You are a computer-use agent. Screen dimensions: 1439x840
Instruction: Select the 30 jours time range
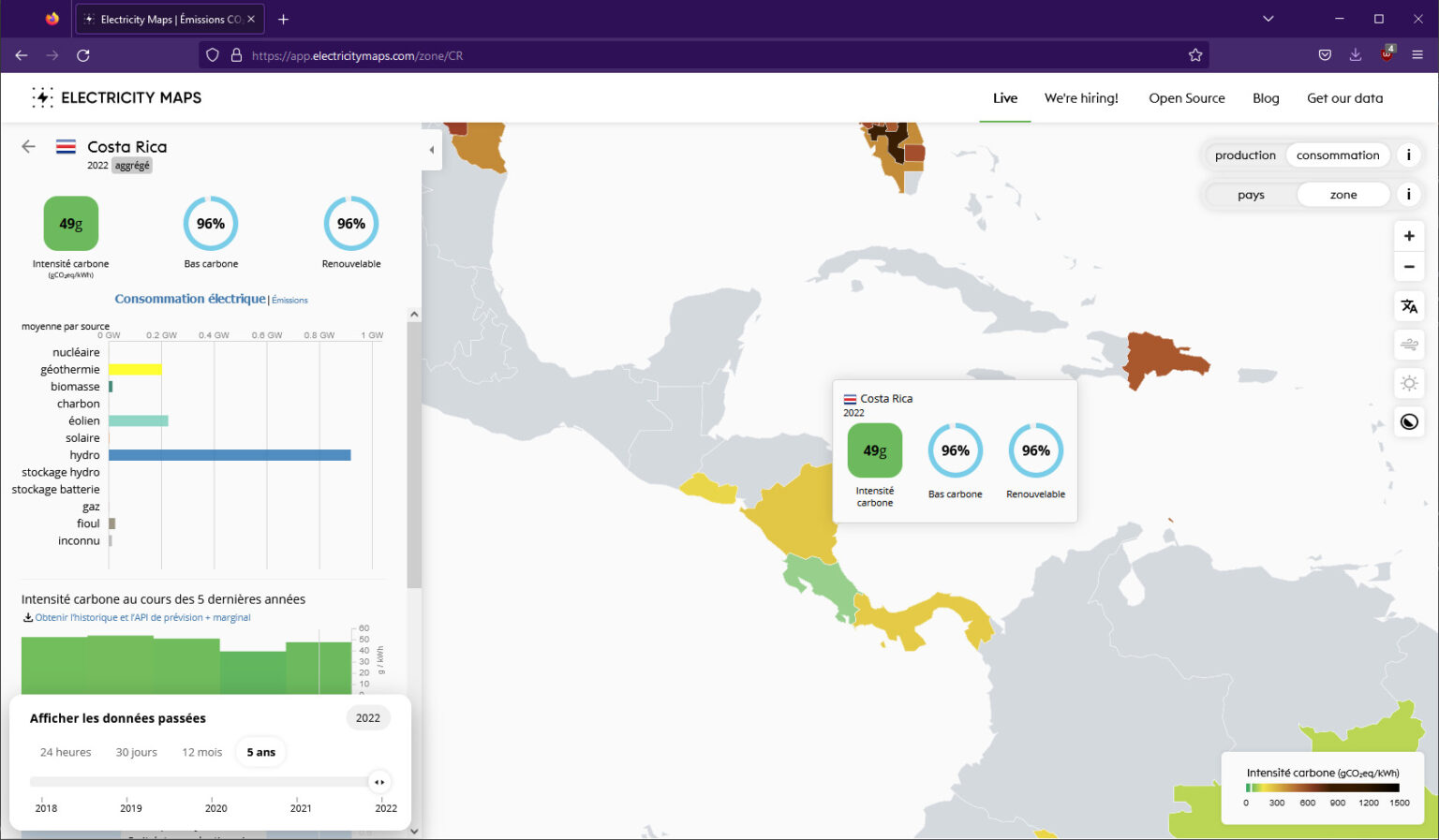pyautogui.click(x=137, y=752)
